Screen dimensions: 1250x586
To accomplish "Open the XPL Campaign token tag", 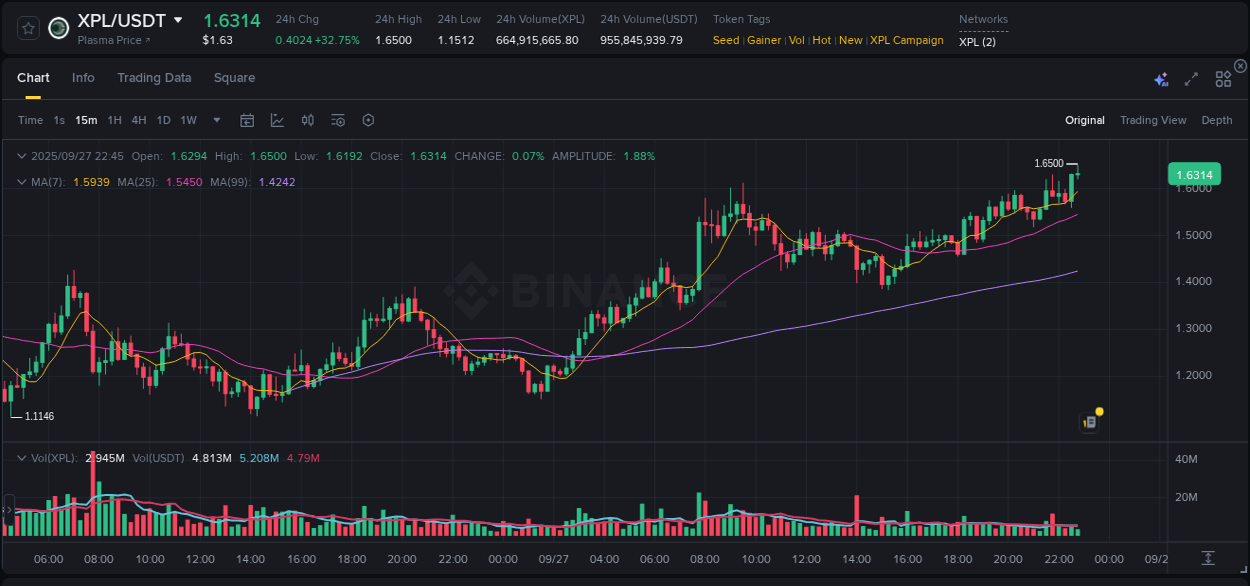I will point(906,40).
